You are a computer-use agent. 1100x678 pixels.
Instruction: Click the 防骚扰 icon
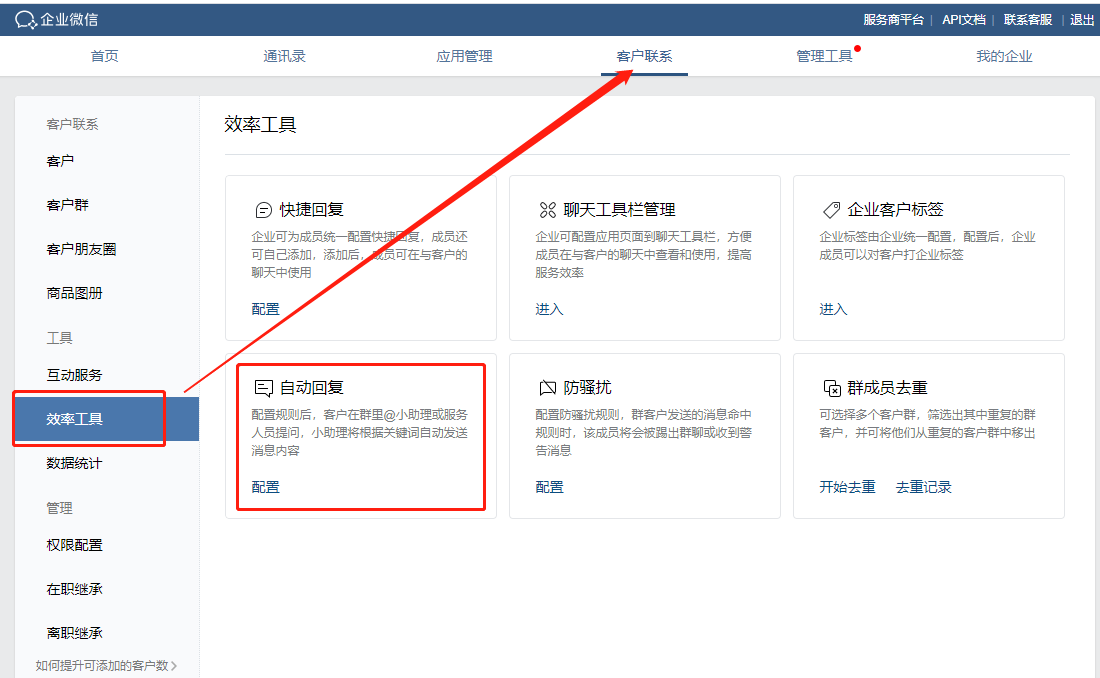click(x=547, y=388)
